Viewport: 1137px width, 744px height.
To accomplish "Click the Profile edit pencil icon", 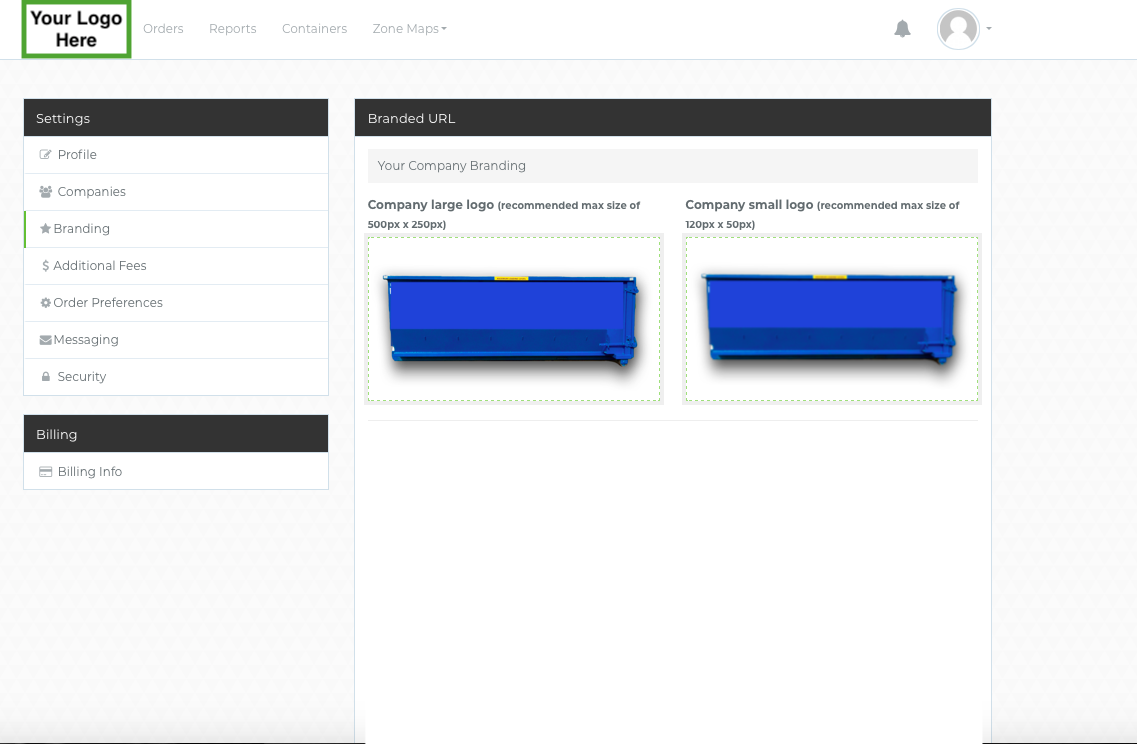I will [45, 154].
